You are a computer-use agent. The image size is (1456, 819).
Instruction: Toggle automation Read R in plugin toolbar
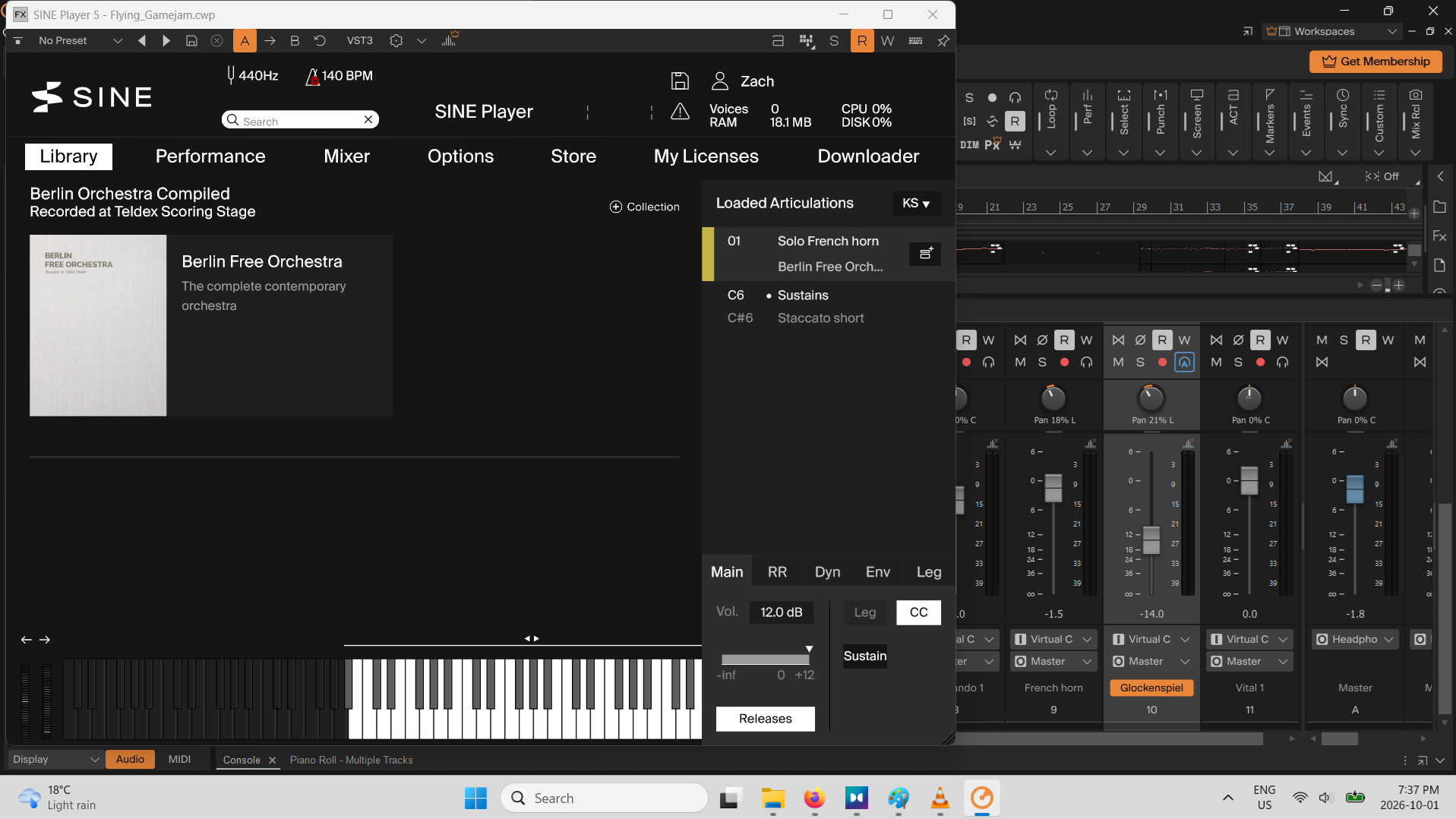(862, 41)
